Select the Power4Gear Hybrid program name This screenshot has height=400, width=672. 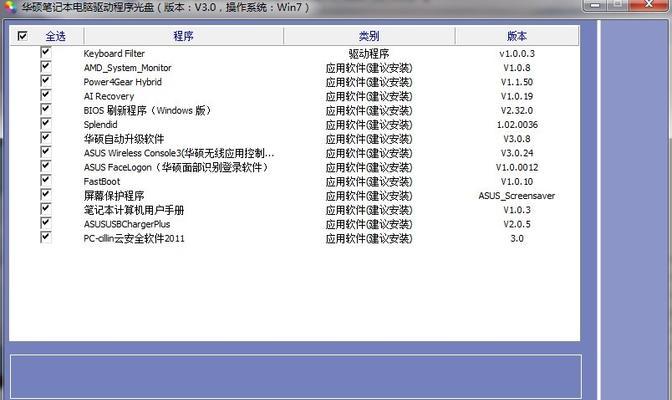(123, 82)
